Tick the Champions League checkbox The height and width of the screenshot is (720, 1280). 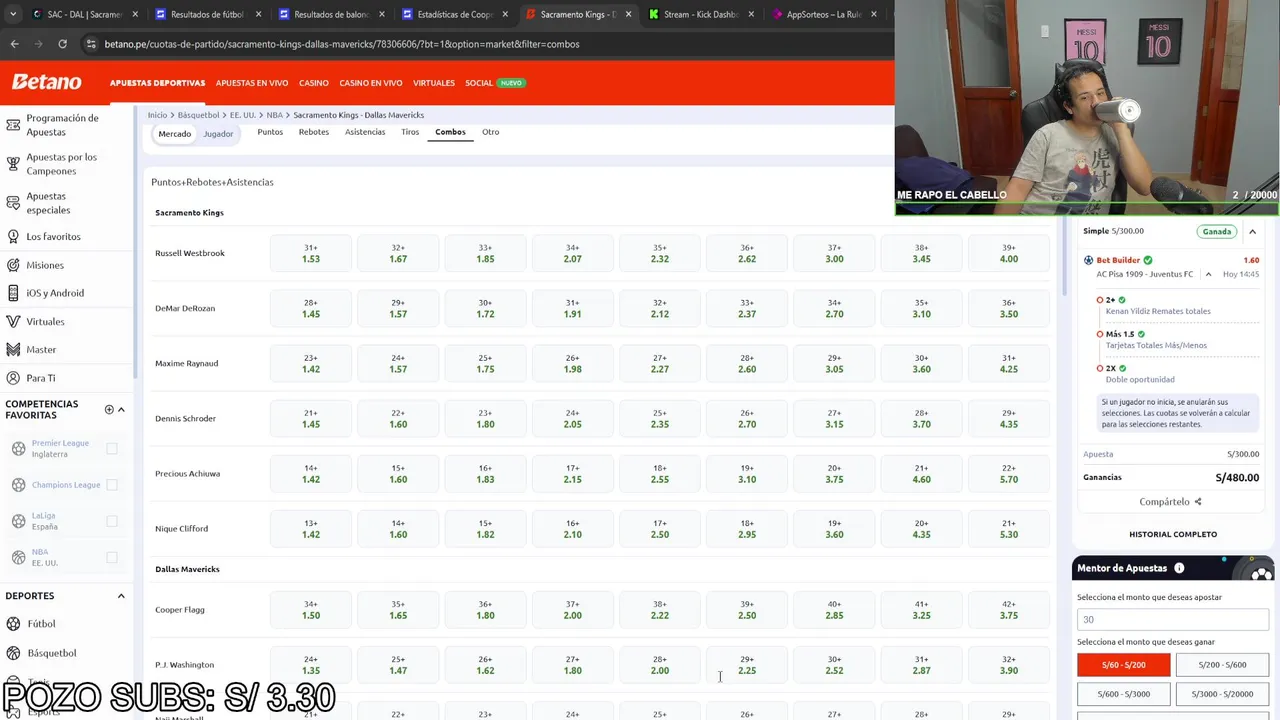(x=112, y=485)
